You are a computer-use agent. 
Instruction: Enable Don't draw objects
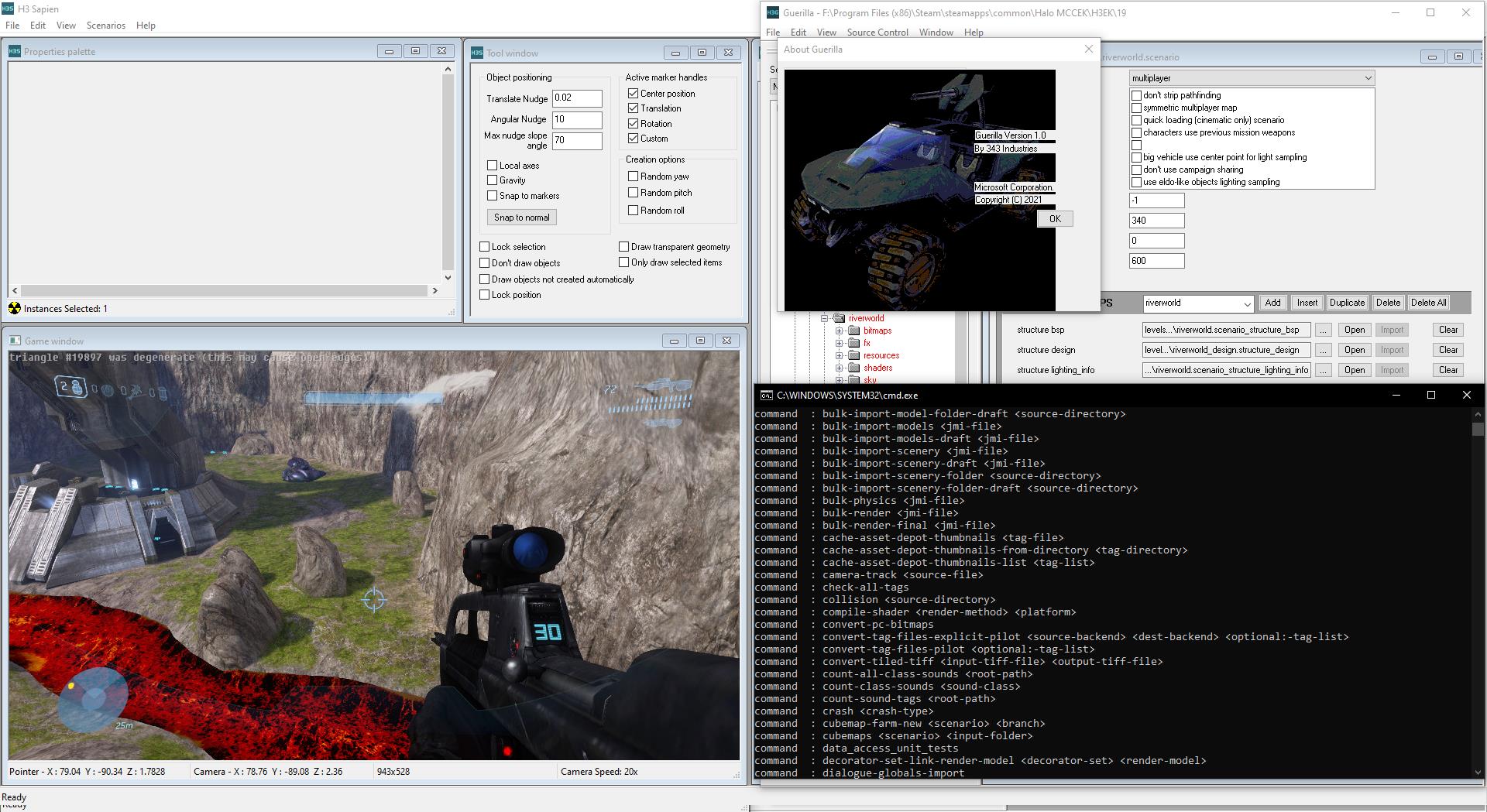click(484, 263)
